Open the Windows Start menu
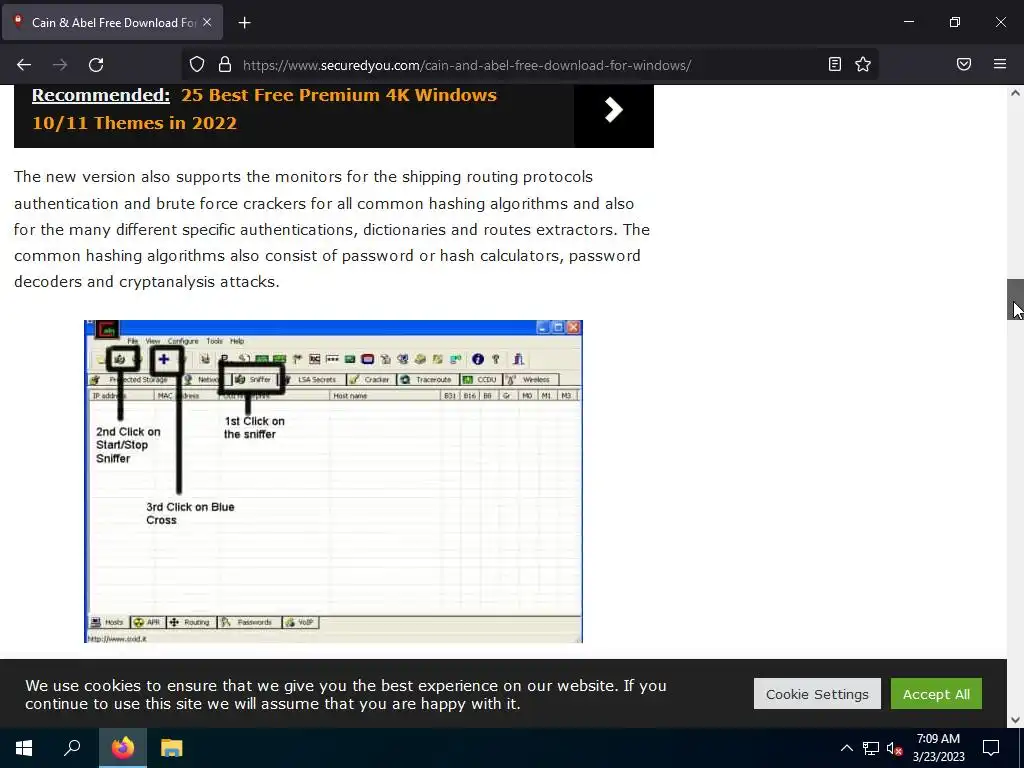Screen dimensions: 1024x768 24,748
